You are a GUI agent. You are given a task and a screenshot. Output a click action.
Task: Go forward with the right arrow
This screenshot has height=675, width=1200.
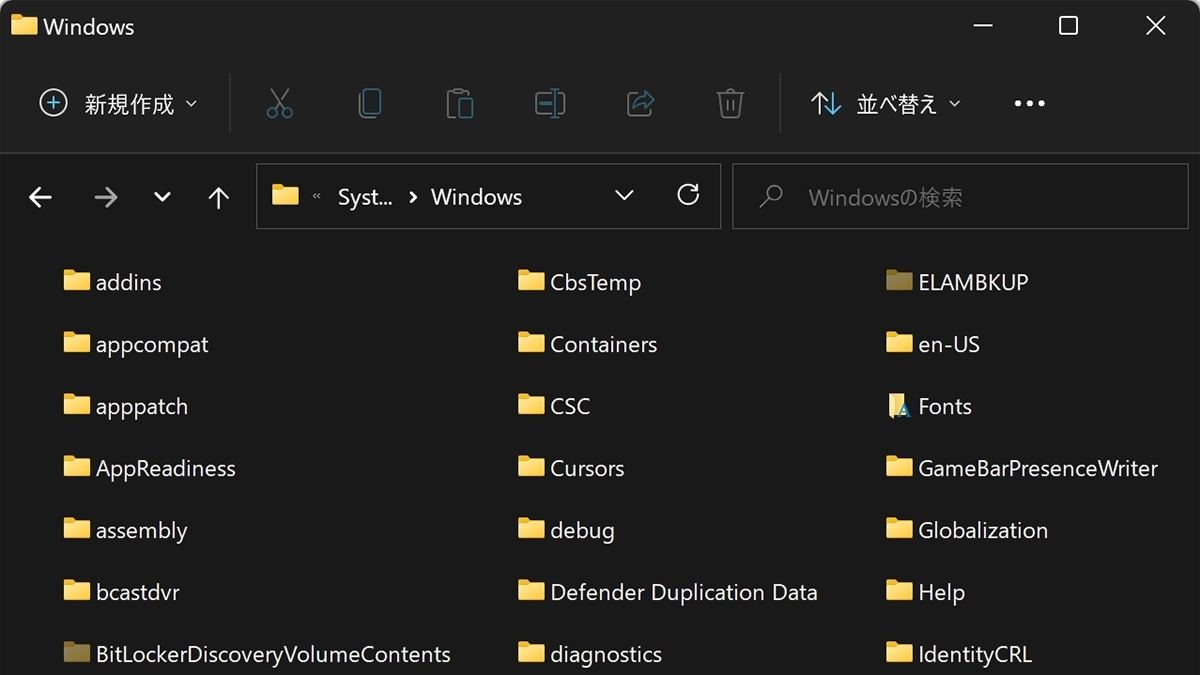pos(105,197)
